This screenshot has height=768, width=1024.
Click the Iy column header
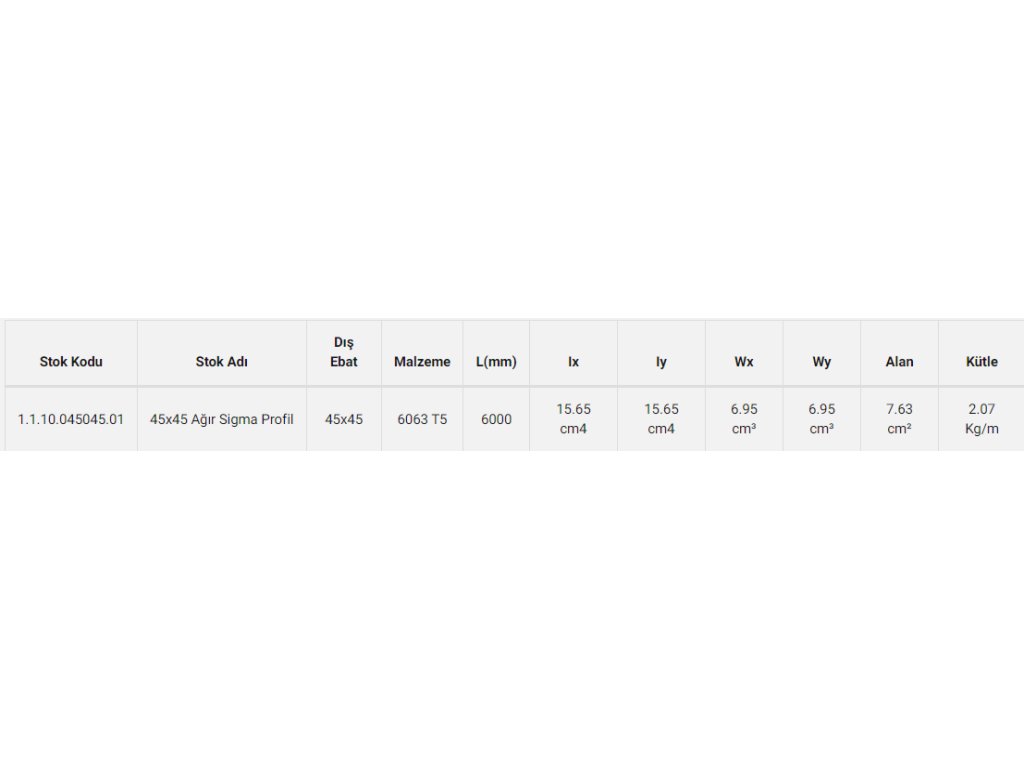pos(661,362)
